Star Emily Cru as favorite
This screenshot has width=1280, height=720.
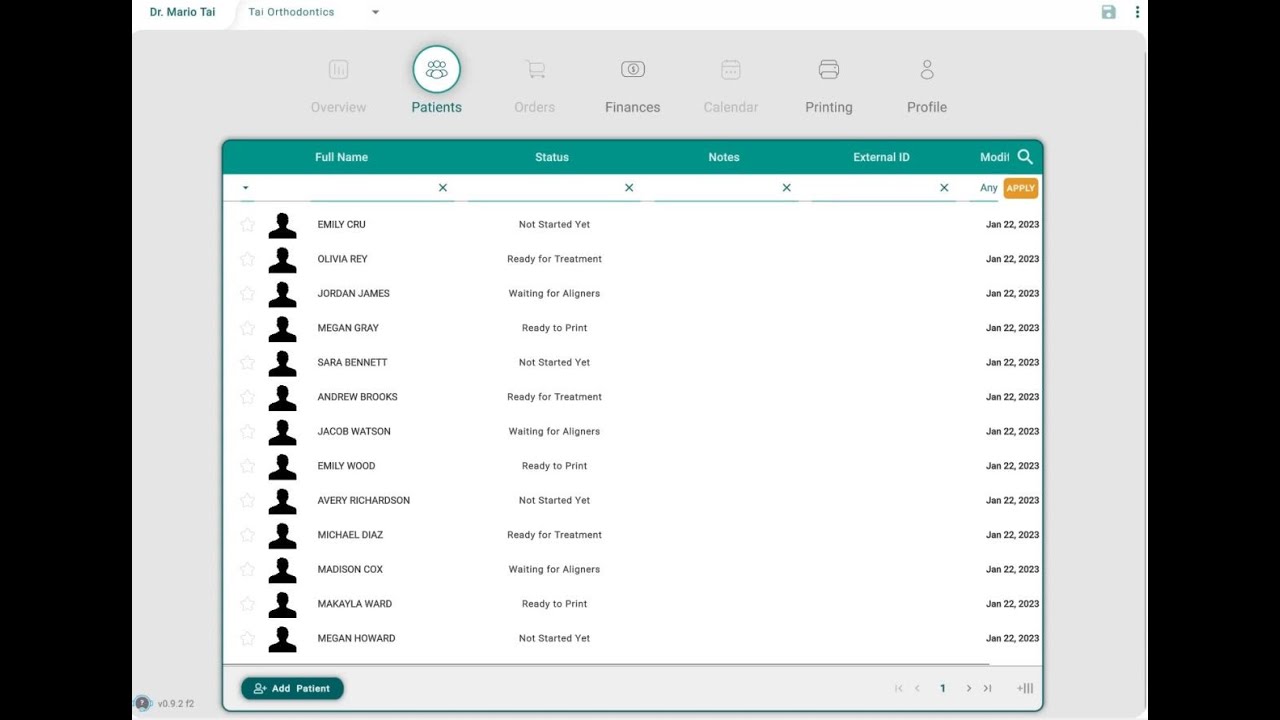pyautogui.click(x=247, y=224)
